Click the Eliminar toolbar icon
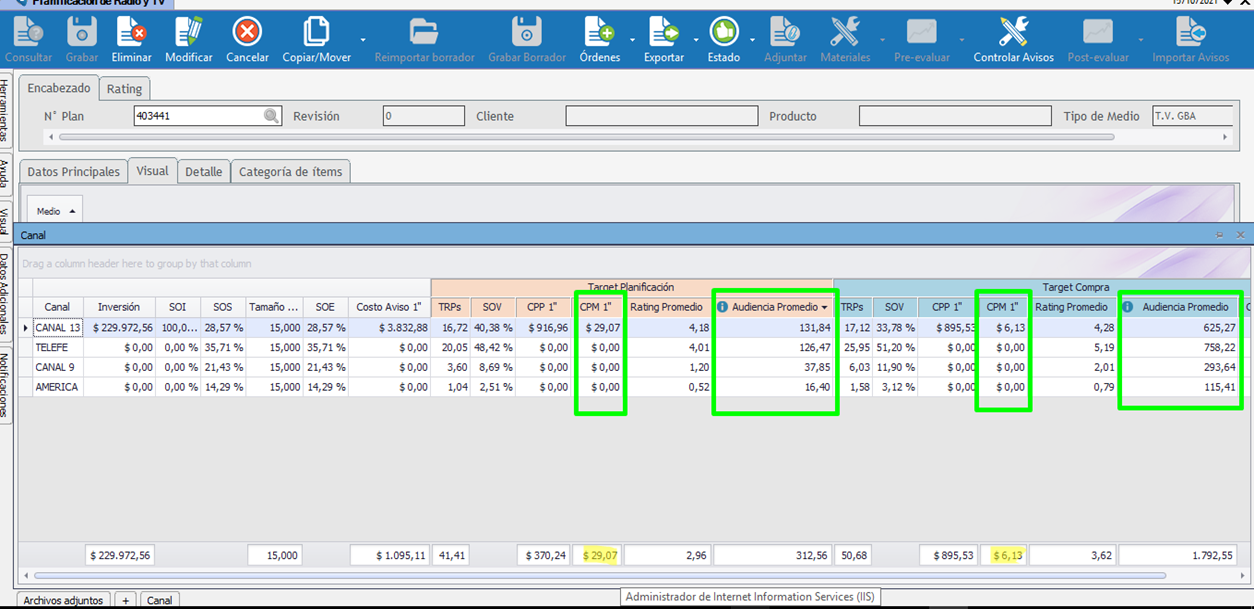This screenshot has width=1254, height=609. pos(131,33)
